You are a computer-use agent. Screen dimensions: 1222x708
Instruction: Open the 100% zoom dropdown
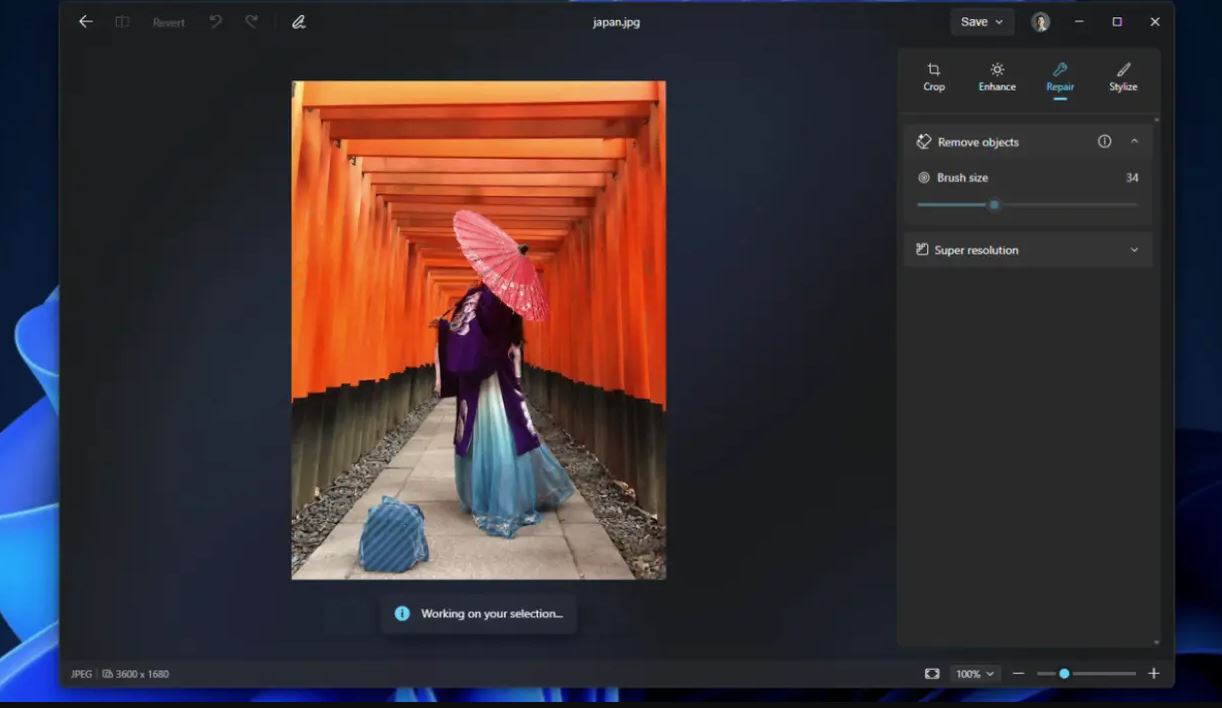point(976,674)
